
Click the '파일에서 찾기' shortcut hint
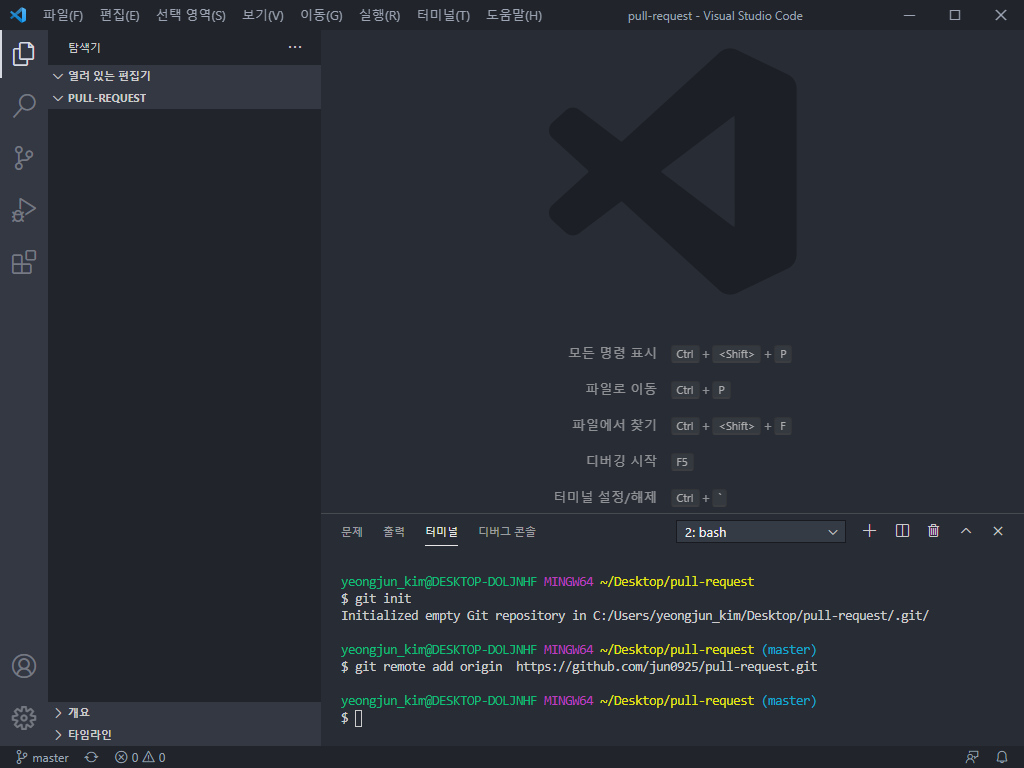point(614,425)
